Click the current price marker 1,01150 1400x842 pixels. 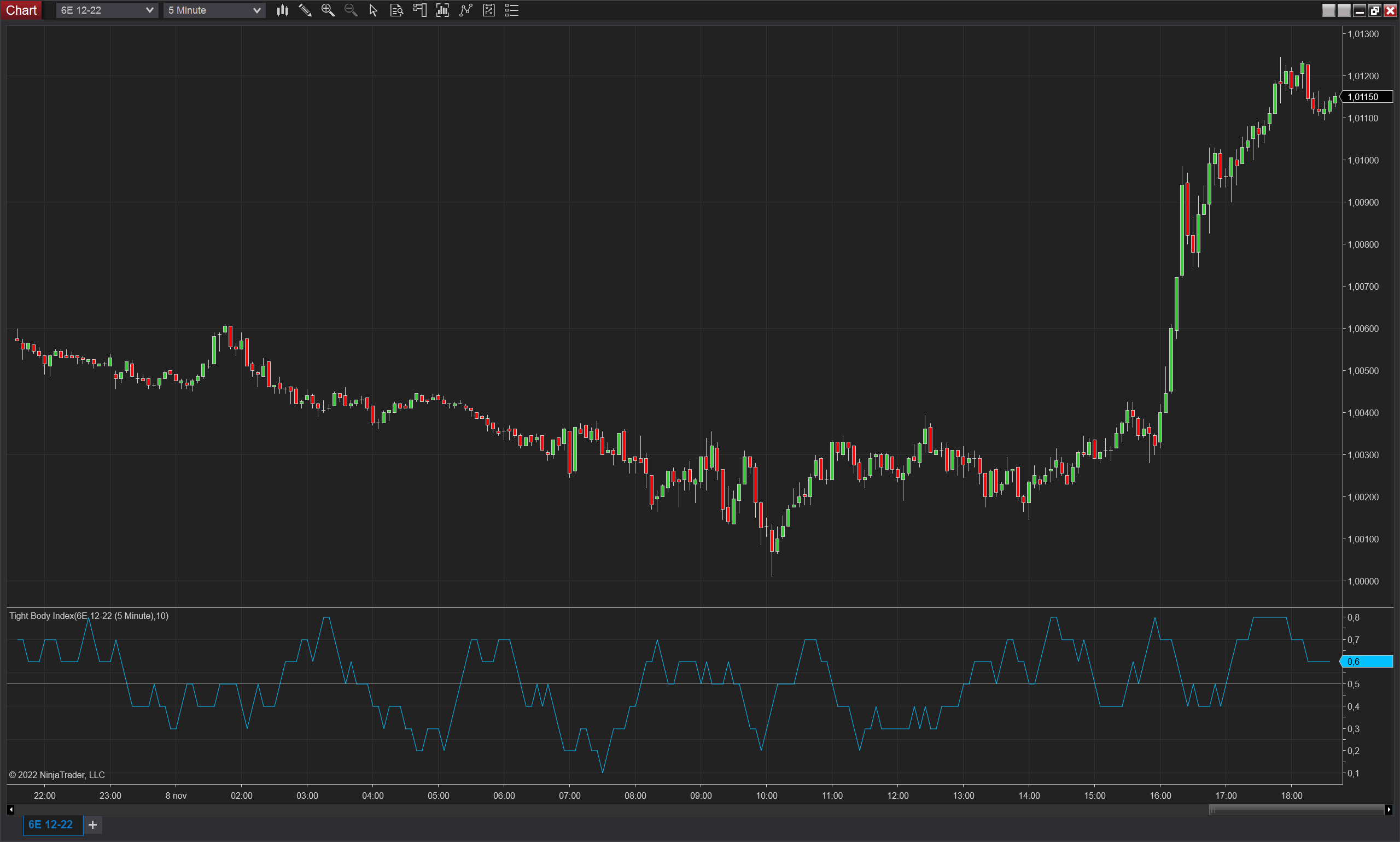pyautogui.click(x=1367, y=97)
